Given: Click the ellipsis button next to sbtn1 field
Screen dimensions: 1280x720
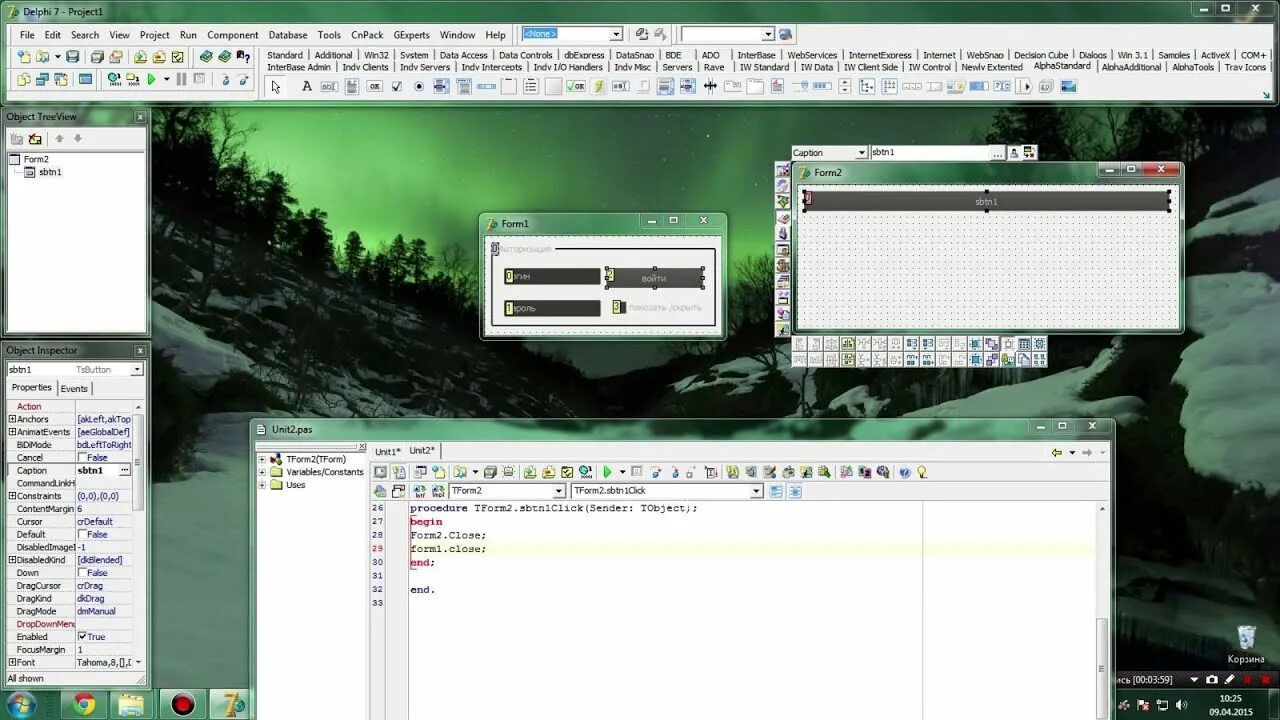Looking at the screenshot, I should (997, 153).
